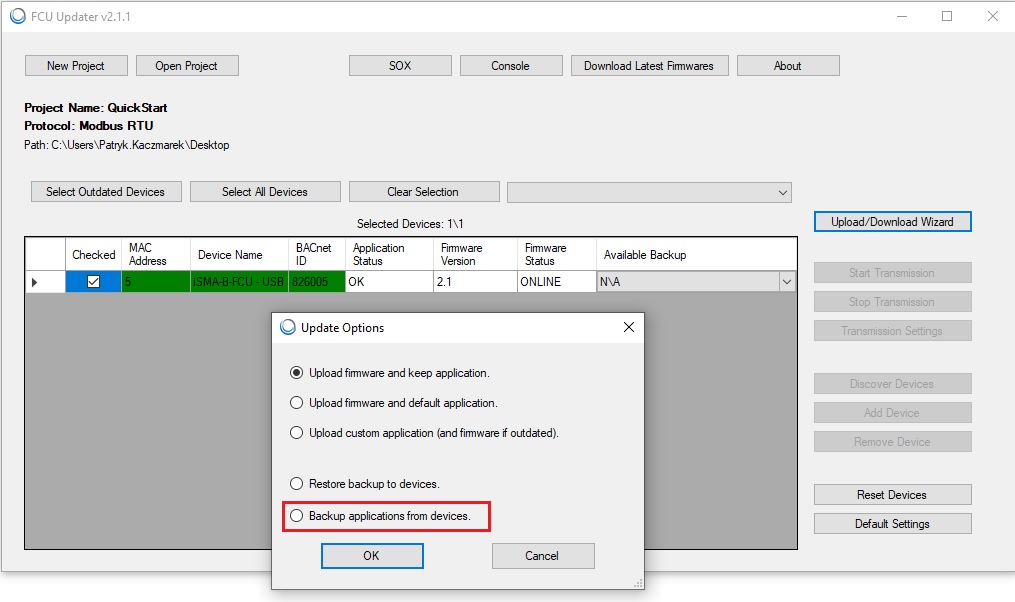
Task: Select 'Backup applications from devices' radio button
Action: (x=296, y=516)
